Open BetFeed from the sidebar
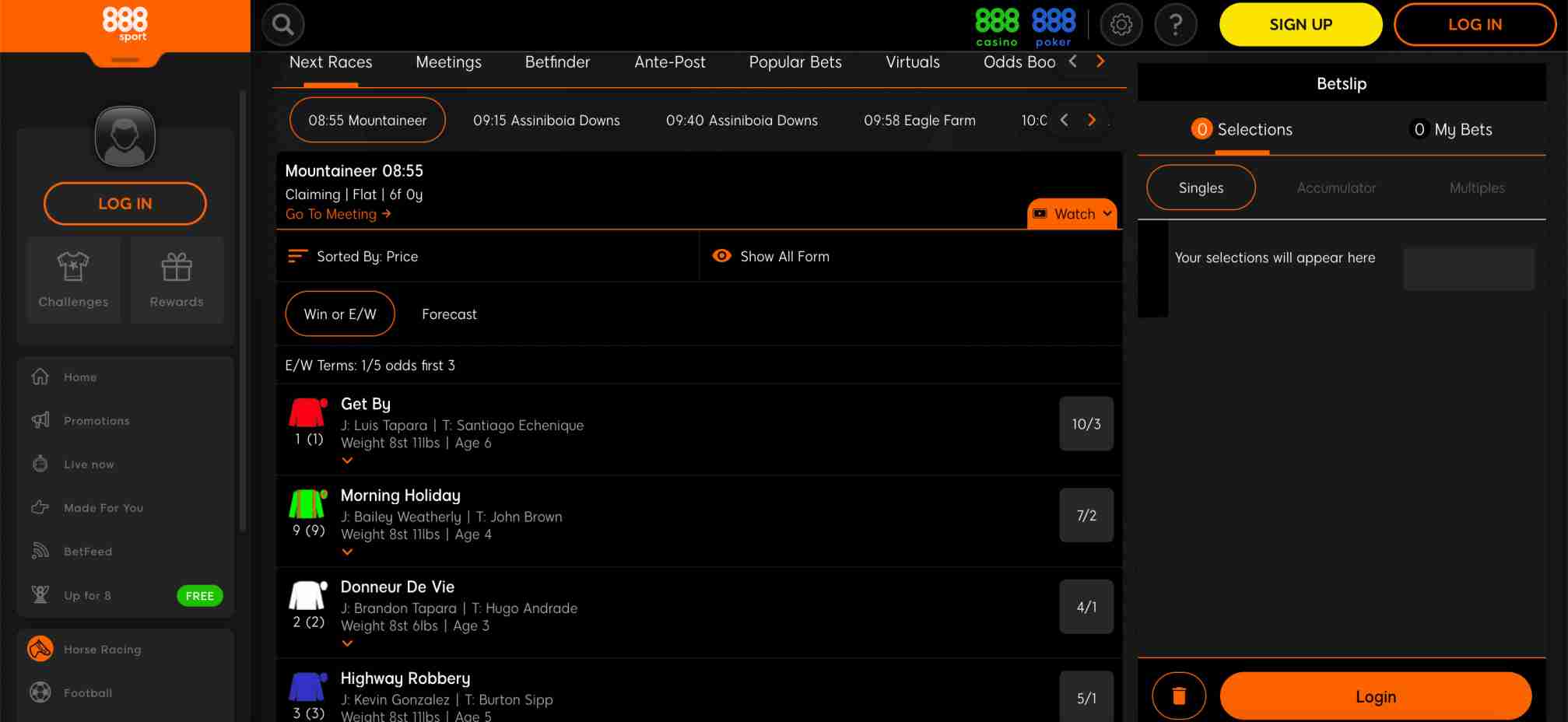The width and height of the screenshot is (1568, 722). pyautogui.click(x=88, y=551)
